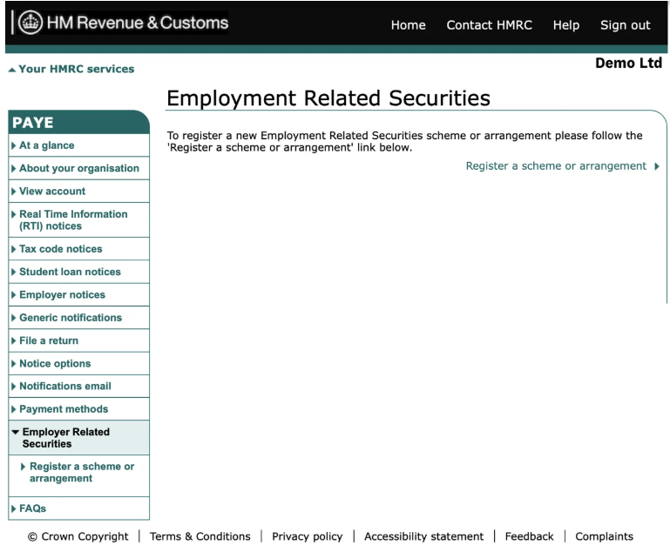This screenshot has height=552, width=670.
Task: Sign out of the HMRC account
Action: [x=625, y=25]
